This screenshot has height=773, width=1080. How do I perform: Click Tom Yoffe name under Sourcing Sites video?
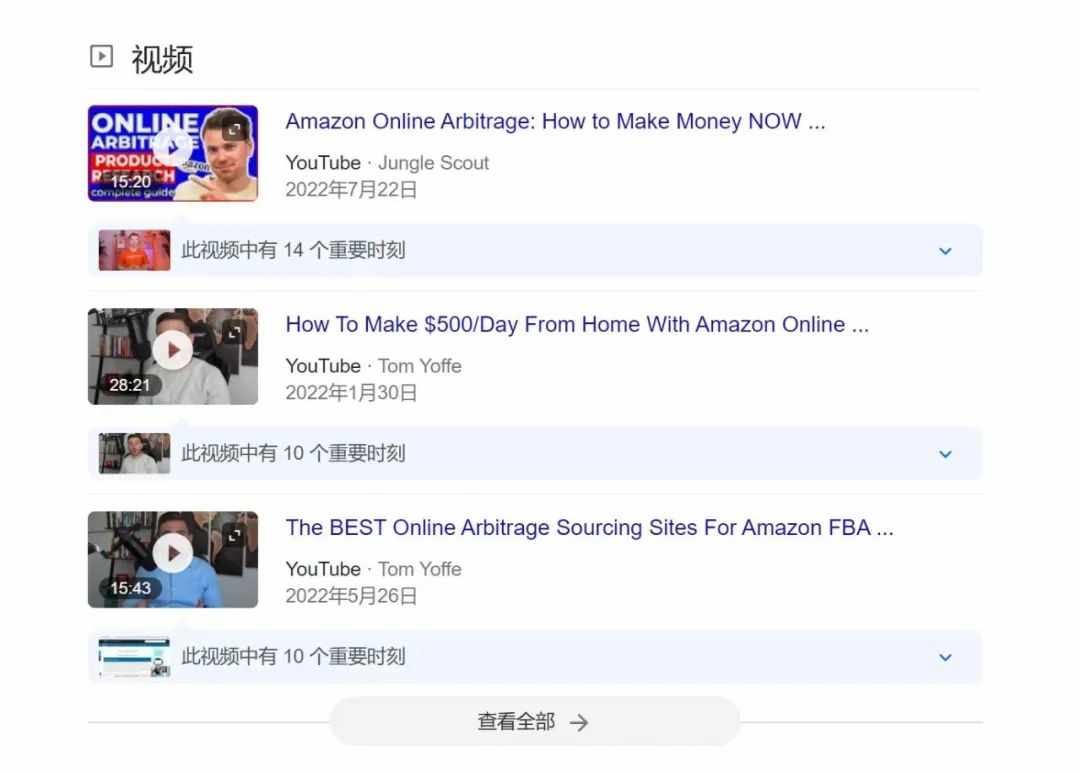tap(419, 569)
